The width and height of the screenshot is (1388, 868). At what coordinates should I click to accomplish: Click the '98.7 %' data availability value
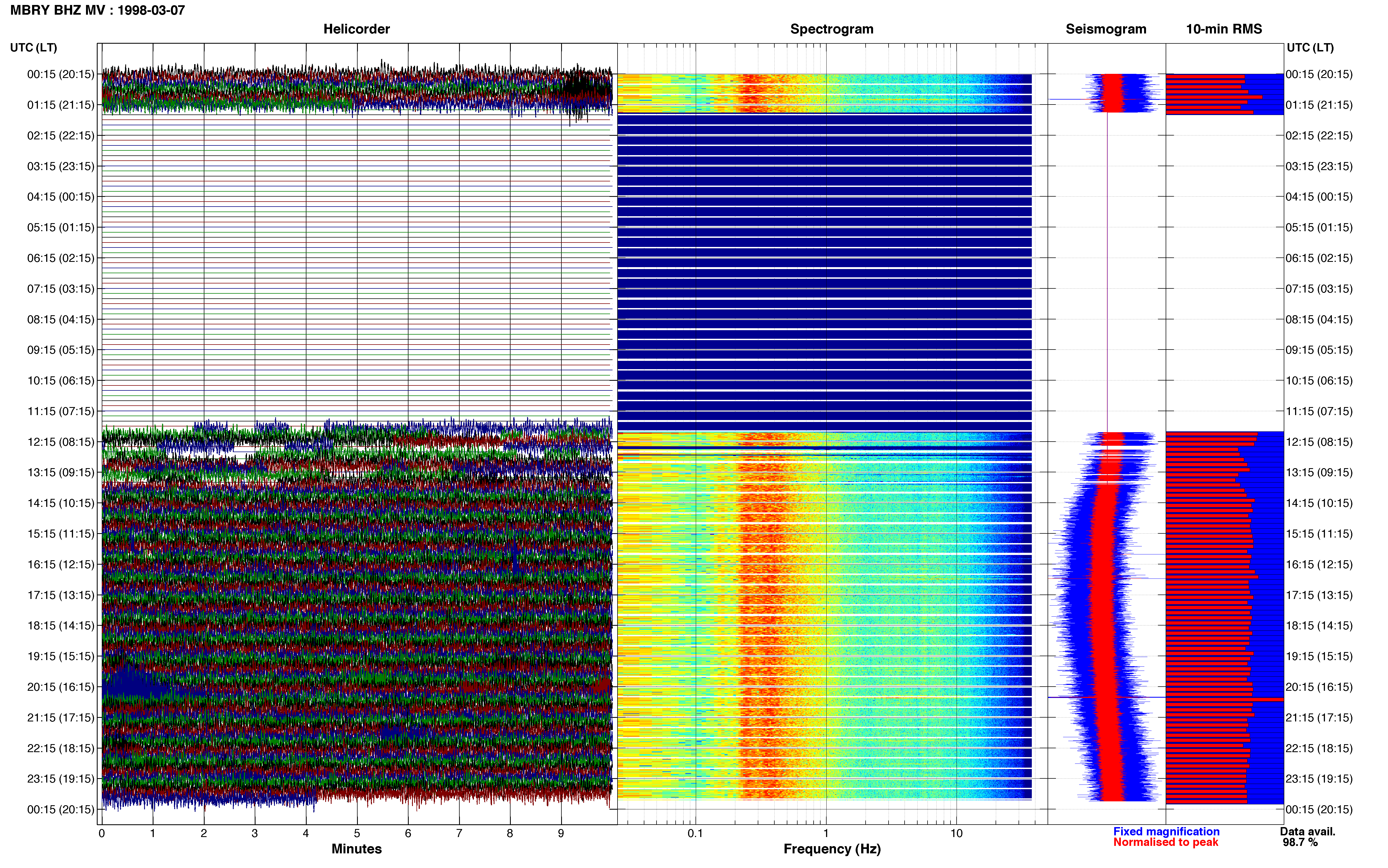point(1300,843)
